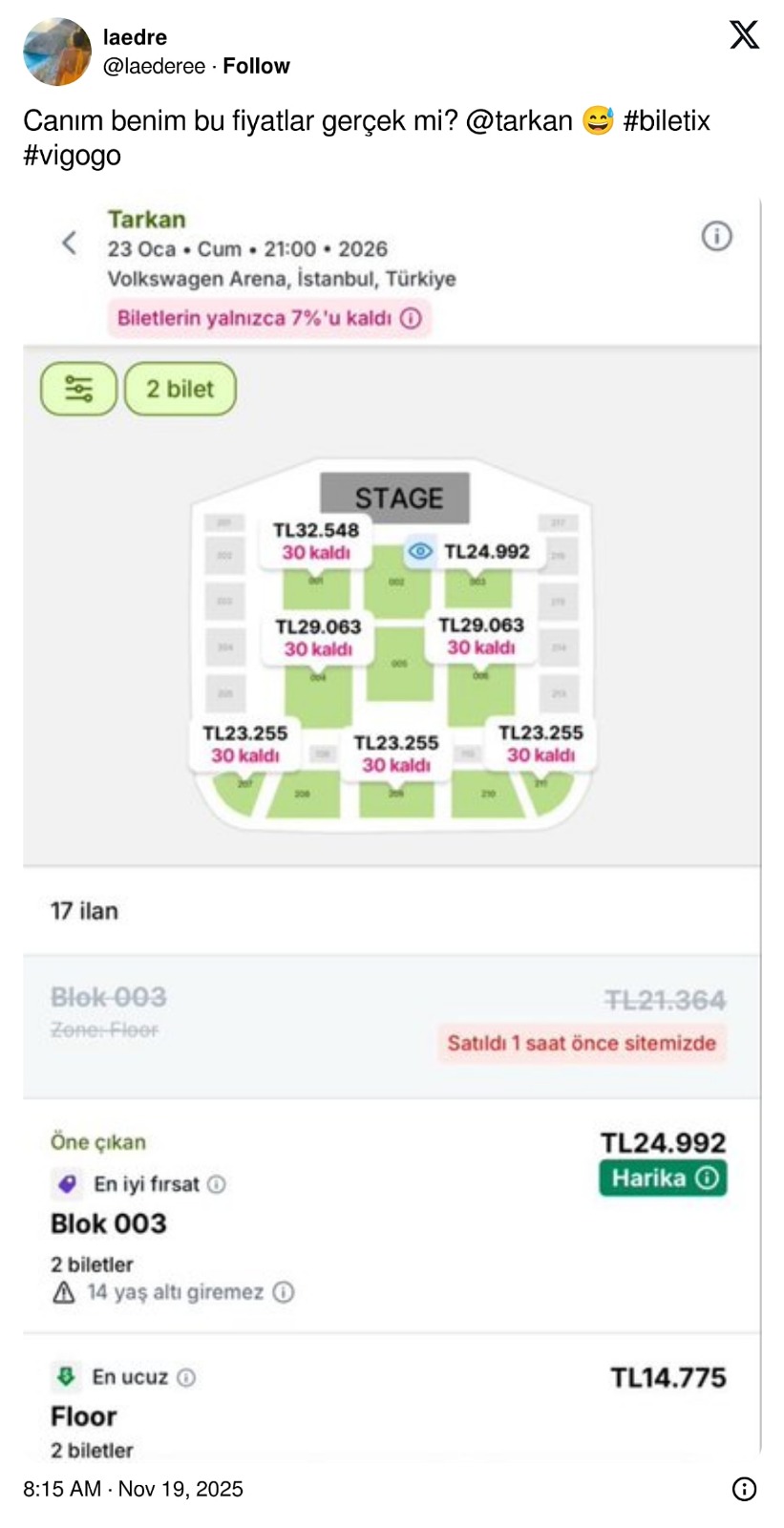Click the info icon next to En iyi fırsat

pos(217,1184)
